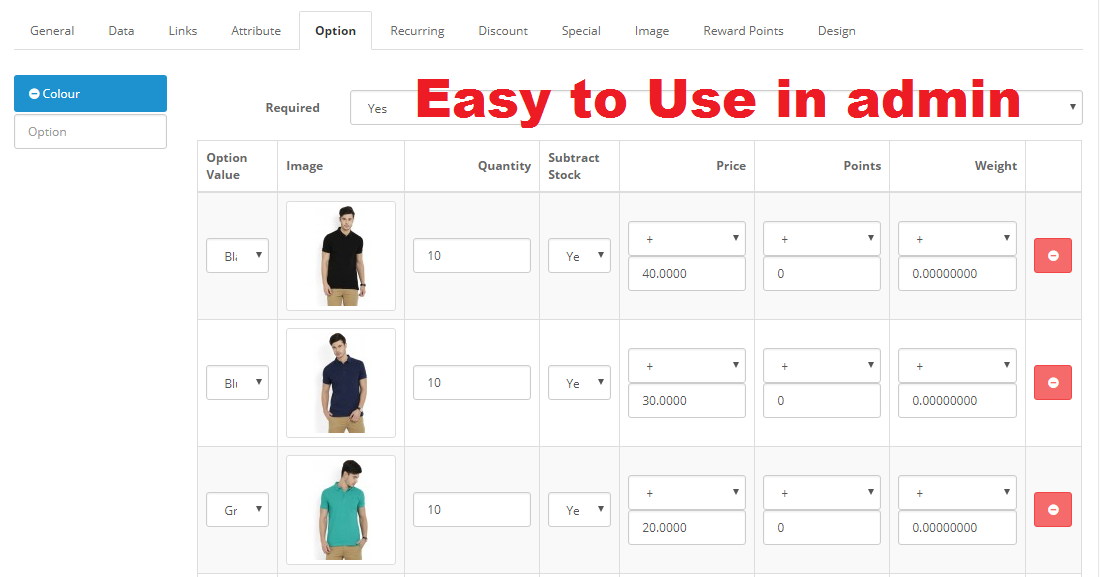
Task: Open the Links tab
Action: [x=182, y=31]
